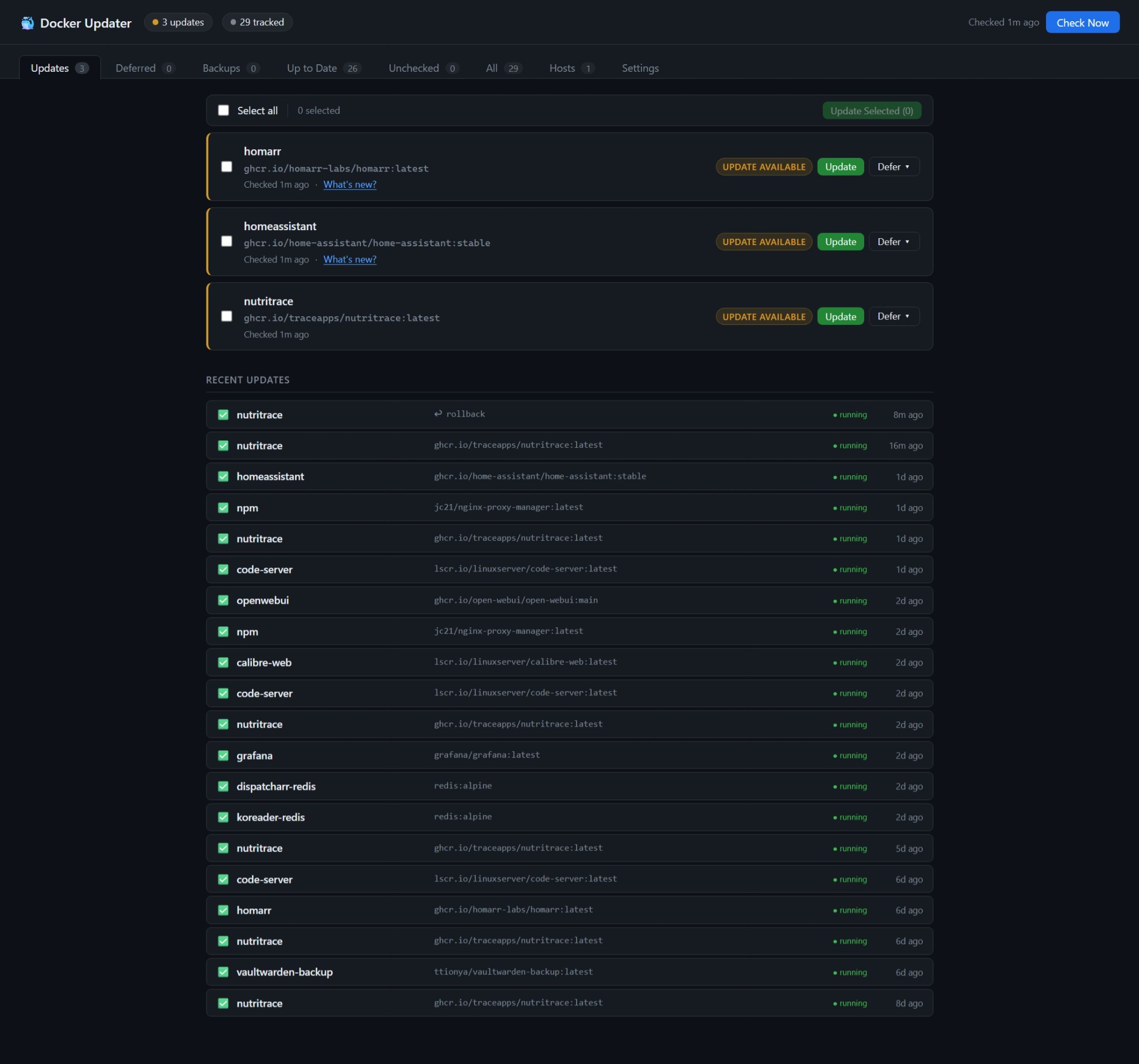1139x1064 pixels.
Task: Click the green check icon on the openwebui row
Action: coord(223,600)
